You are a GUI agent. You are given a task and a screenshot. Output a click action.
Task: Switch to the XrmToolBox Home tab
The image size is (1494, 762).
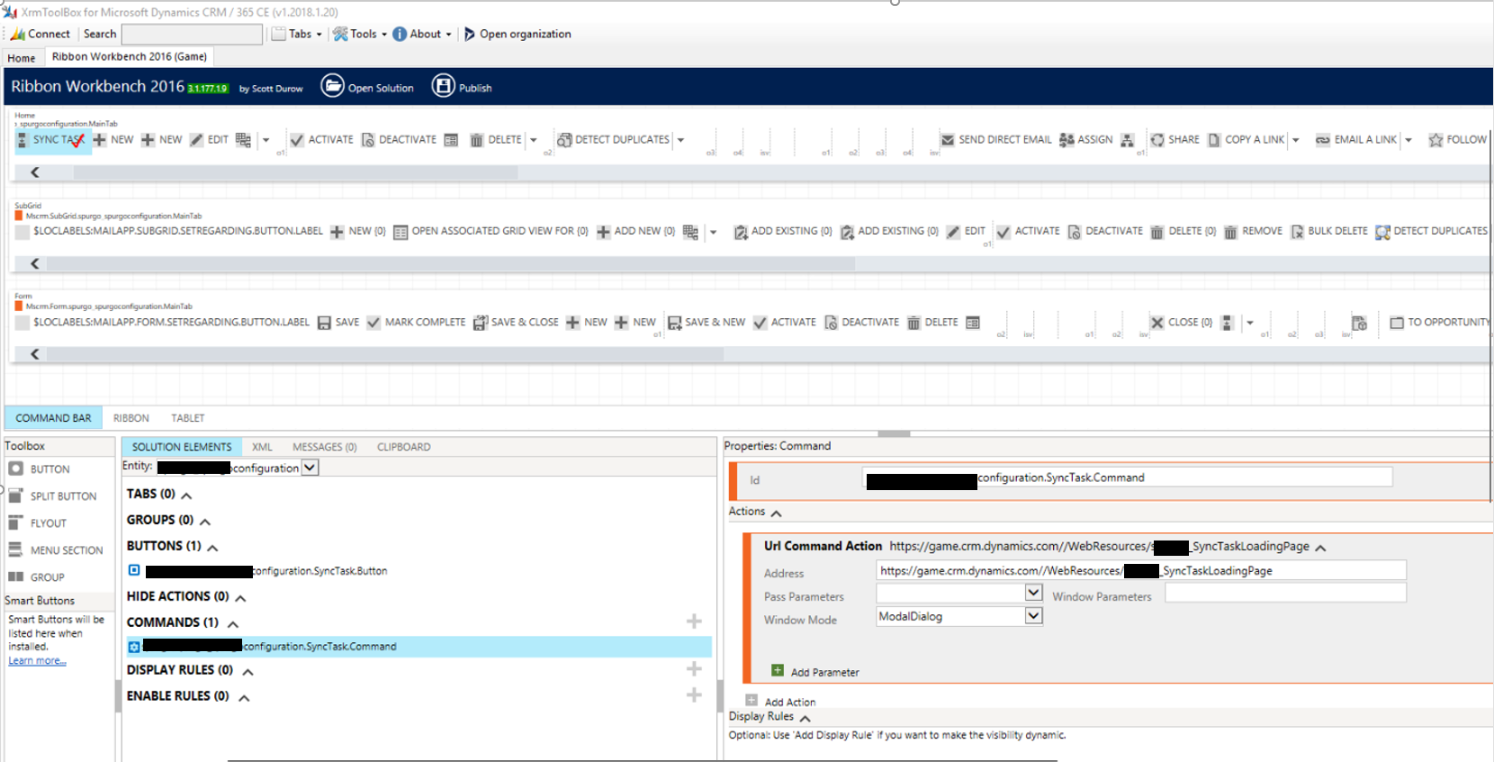pos(21,58)
